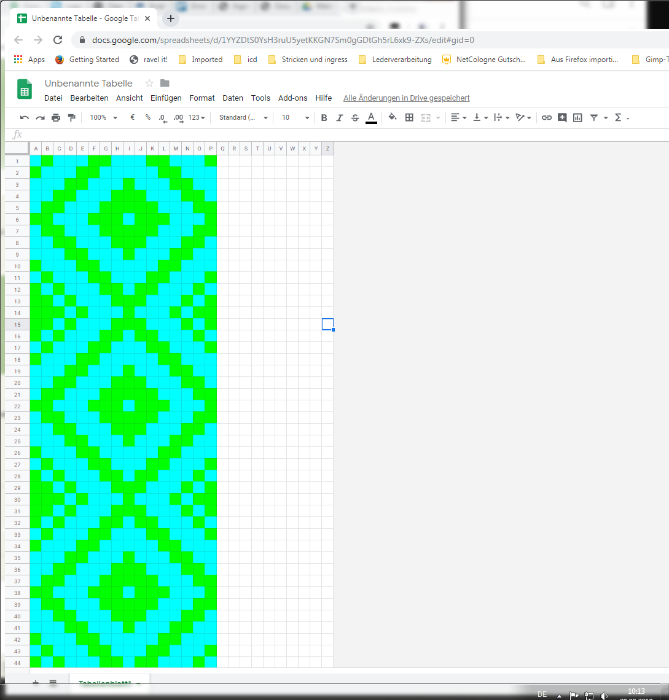Open the Daten menu
This screenshot has width=669, height=700.
coord(232,98)
